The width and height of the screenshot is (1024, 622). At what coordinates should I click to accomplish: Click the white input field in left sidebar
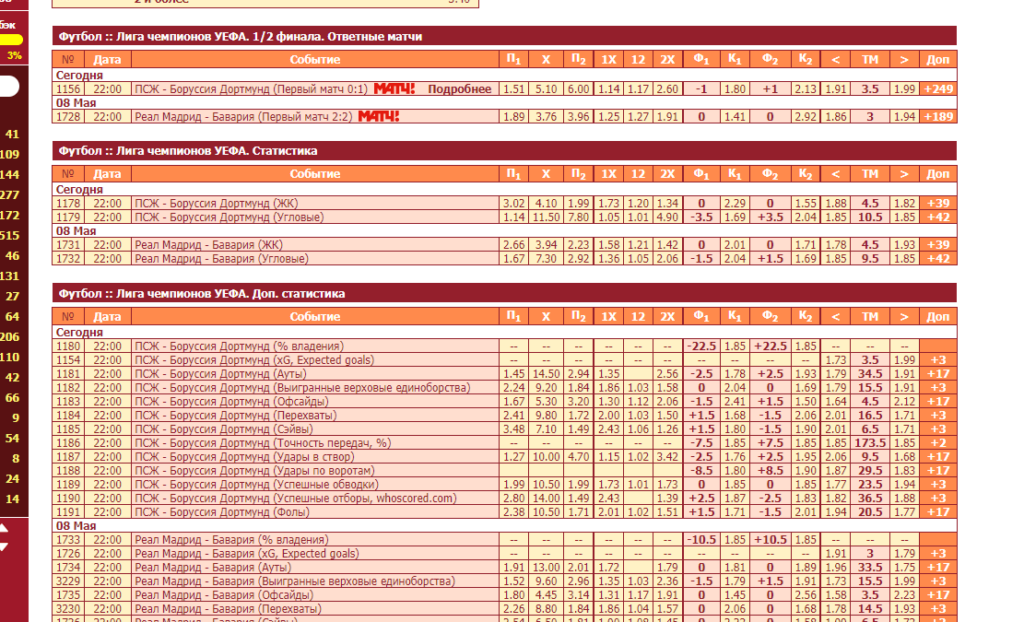[x=8, y=86]
